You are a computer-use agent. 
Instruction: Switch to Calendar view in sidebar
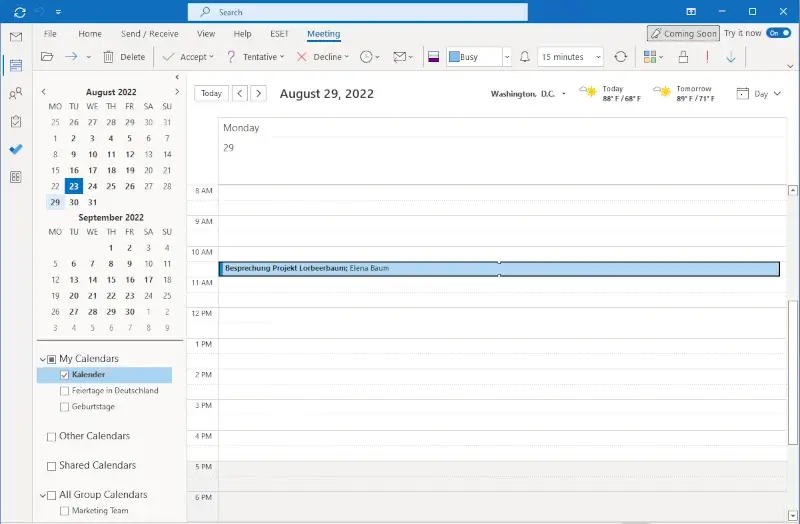pos(16,65)
